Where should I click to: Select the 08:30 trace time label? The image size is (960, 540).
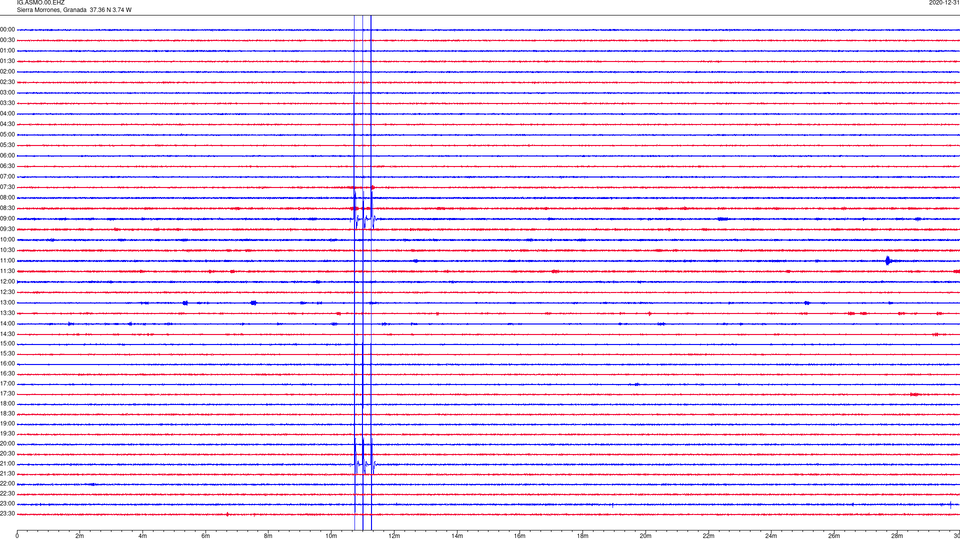click(7, 208)
